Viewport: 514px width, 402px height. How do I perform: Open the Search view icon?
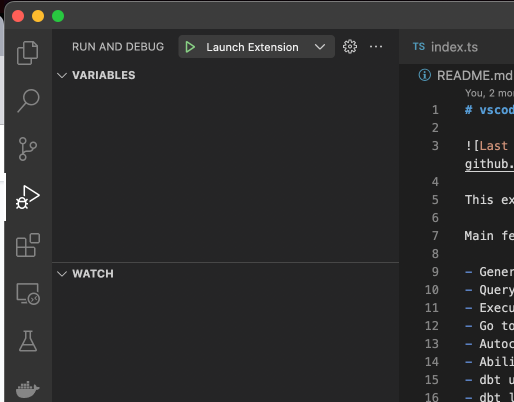pyautogui.click(x=28, y=101)
